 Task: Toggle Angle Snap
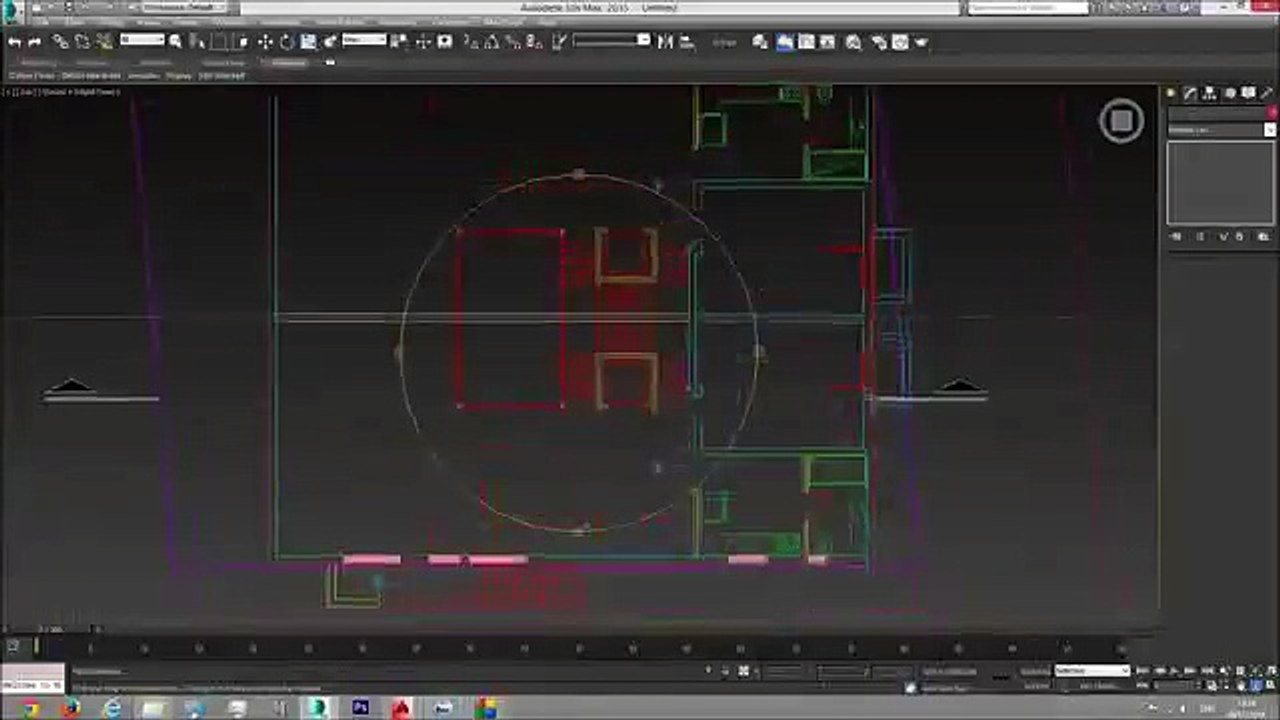tap(492, 42)
